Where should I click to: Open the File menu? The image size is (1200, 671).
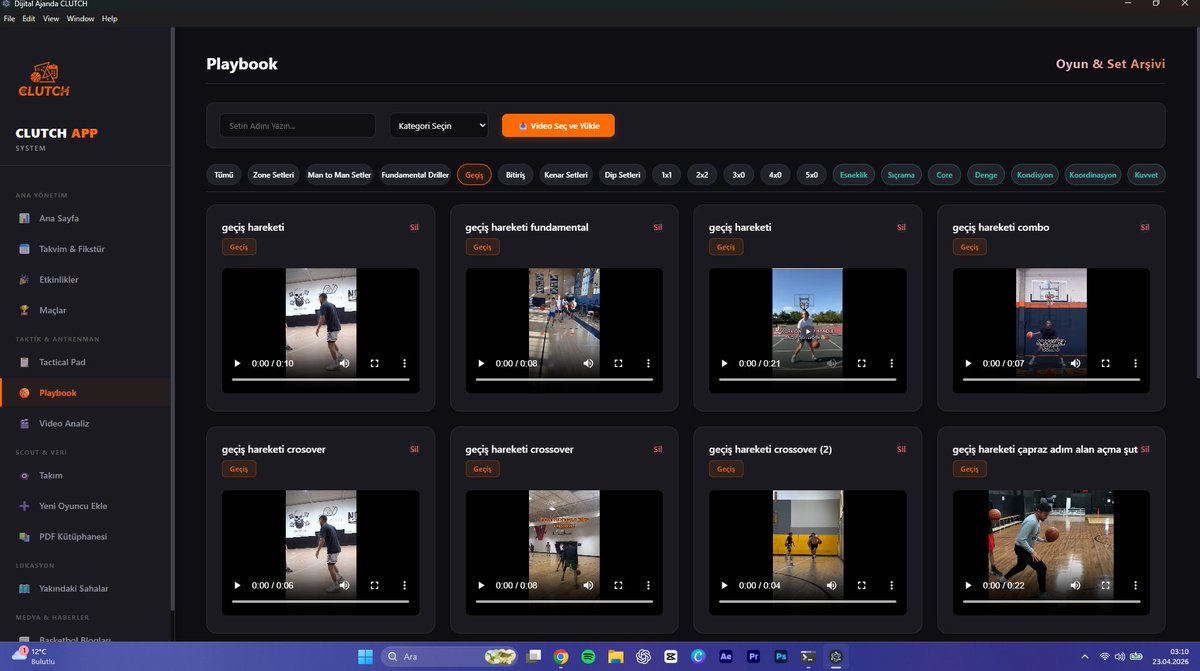9,18
